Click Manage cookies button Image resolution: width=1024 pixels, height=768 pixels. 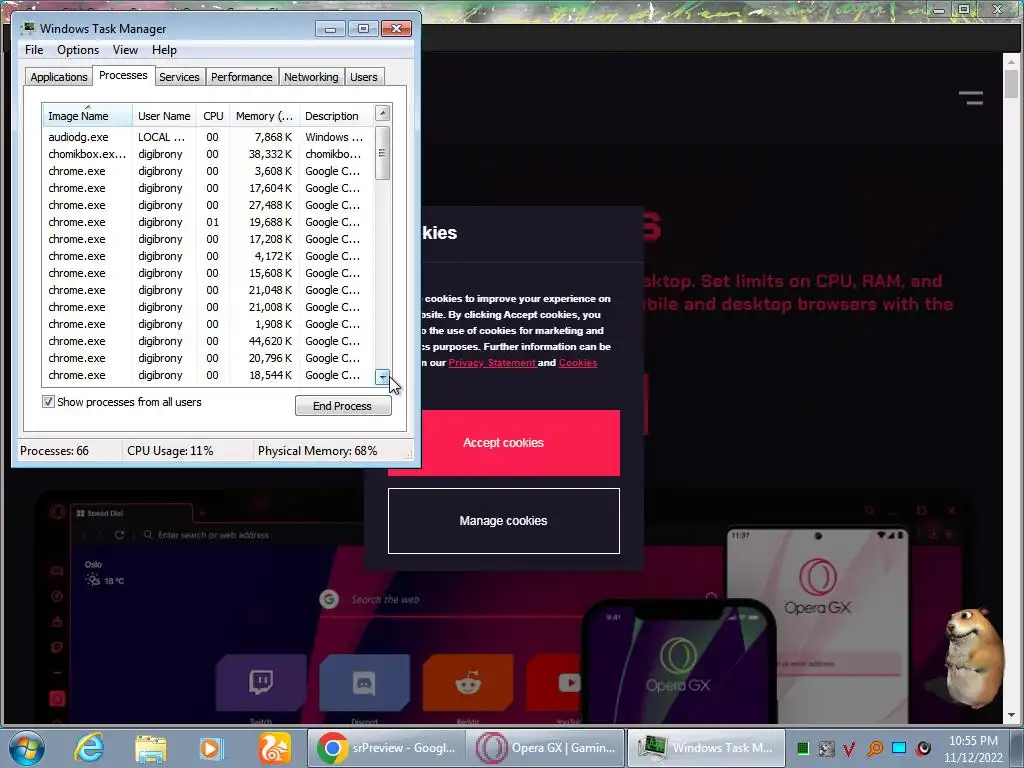pyautogui.click(x=504, y=520)
